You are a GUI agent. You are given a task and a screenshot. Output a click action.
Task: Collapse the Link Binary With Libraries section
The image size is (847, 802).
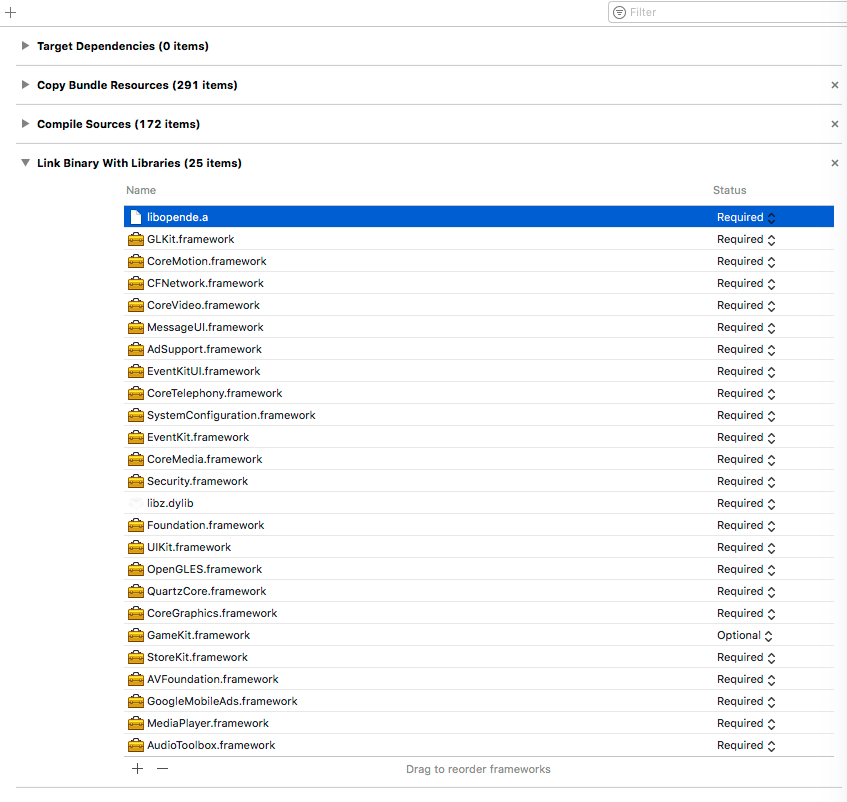pos(24,162)
